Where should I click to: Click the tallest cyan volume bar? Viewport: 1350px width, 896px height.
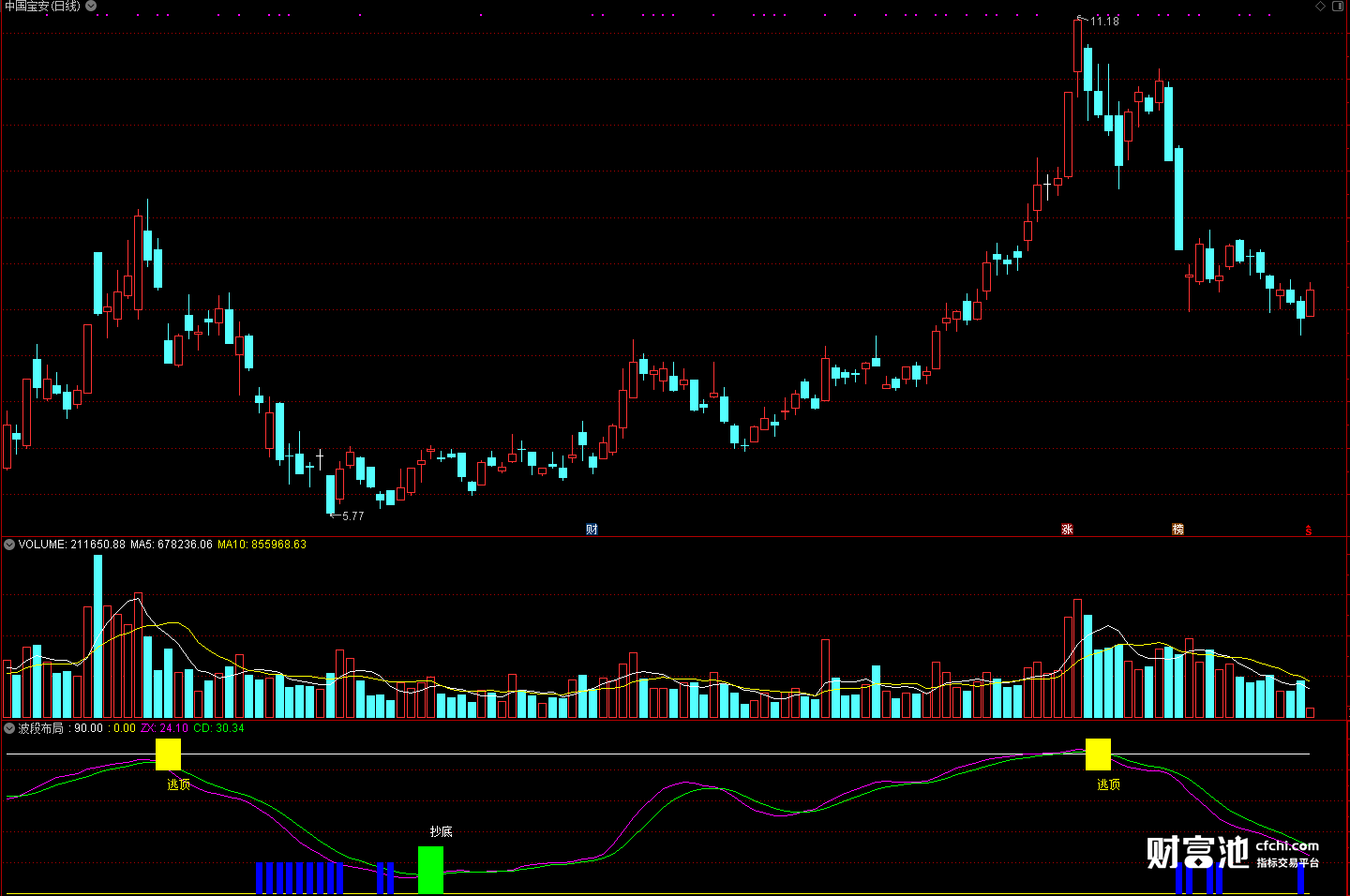(x=97, y=636)
